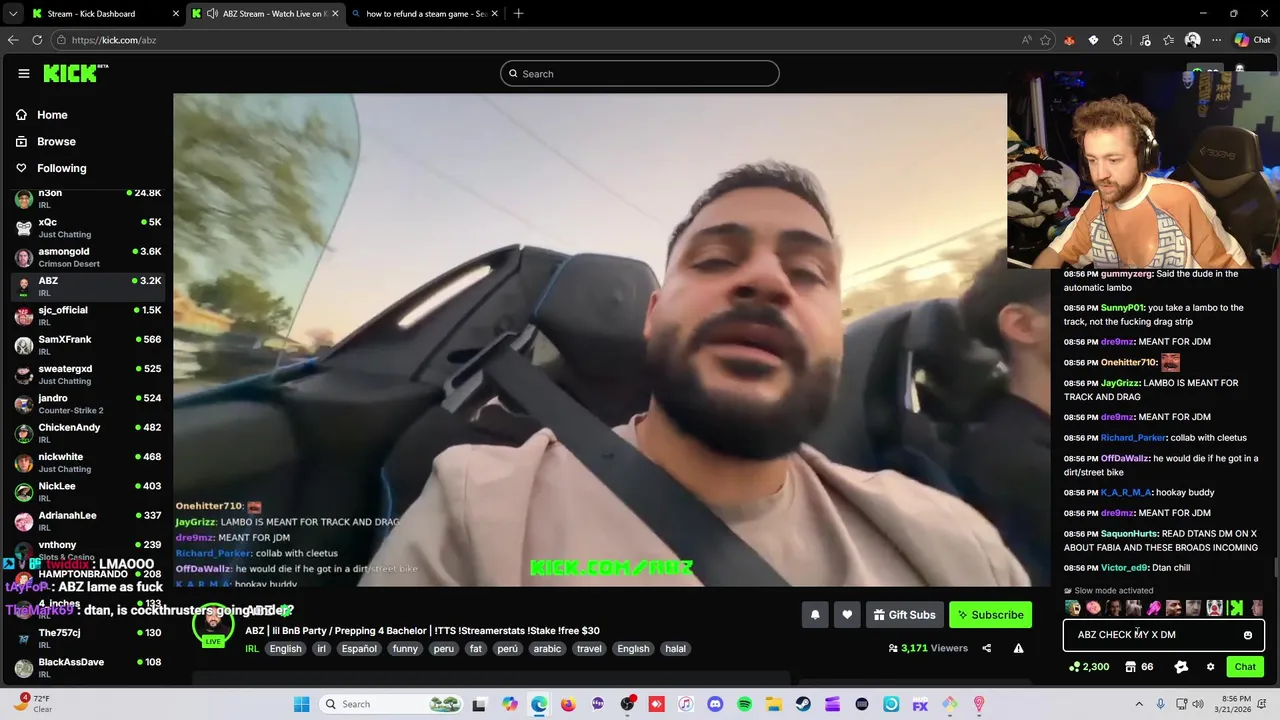Open NickLee channel in sidebar
The width and height of the screenshot is (1280, 720).
(x=88, y=492)
